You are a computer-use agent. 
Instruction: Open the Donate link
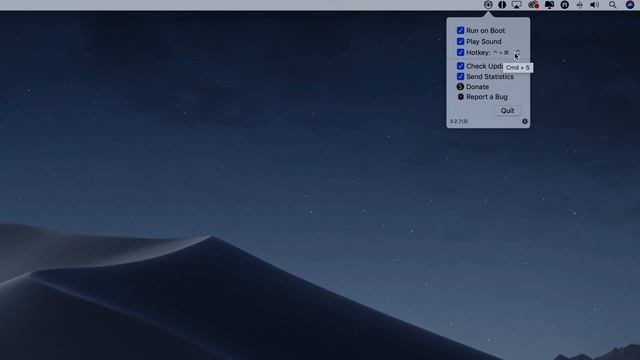[x=473, y=87]
